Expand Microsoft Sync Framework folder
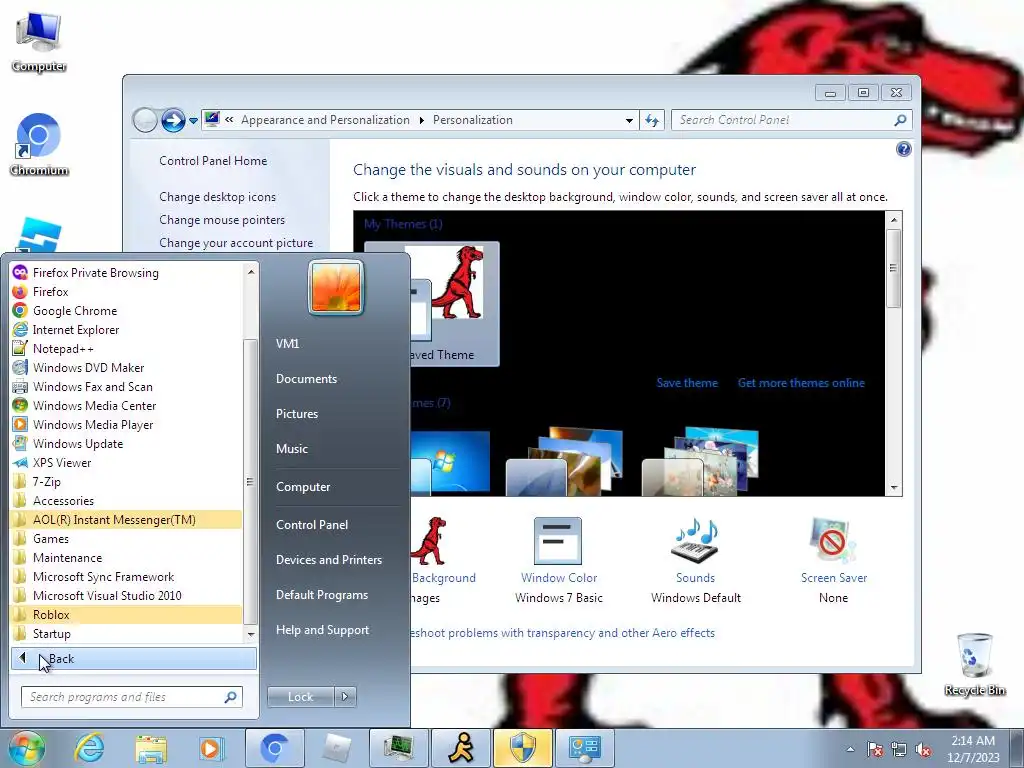1024x768 pixels. tap(126, 576)
